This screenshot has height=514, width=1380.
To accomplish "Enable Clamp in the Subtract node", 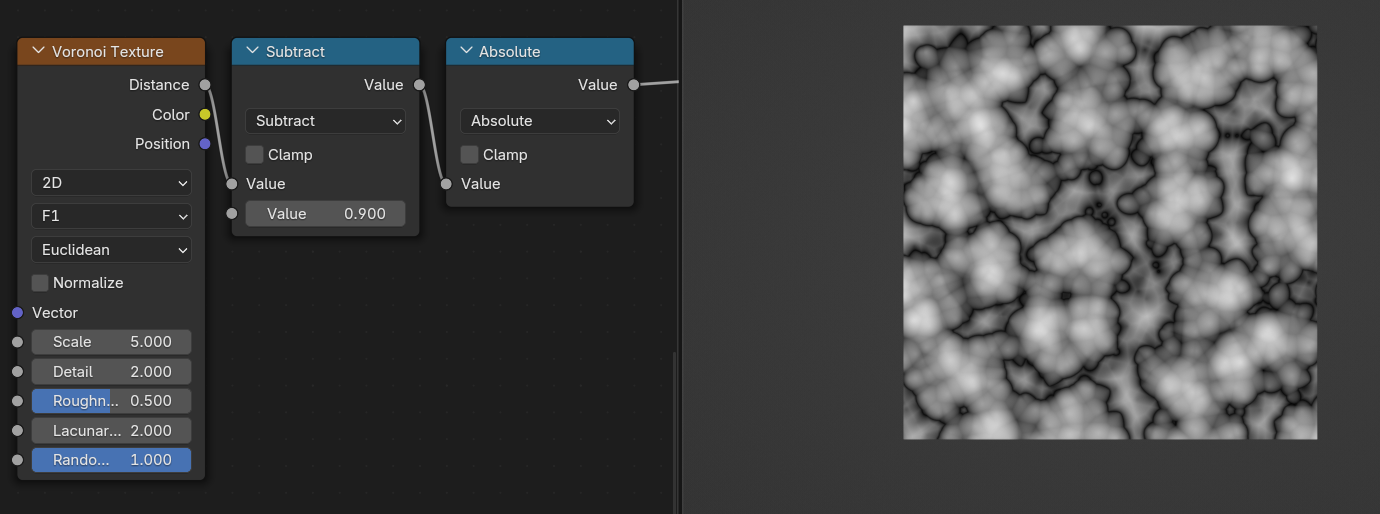I will (254, 155).
